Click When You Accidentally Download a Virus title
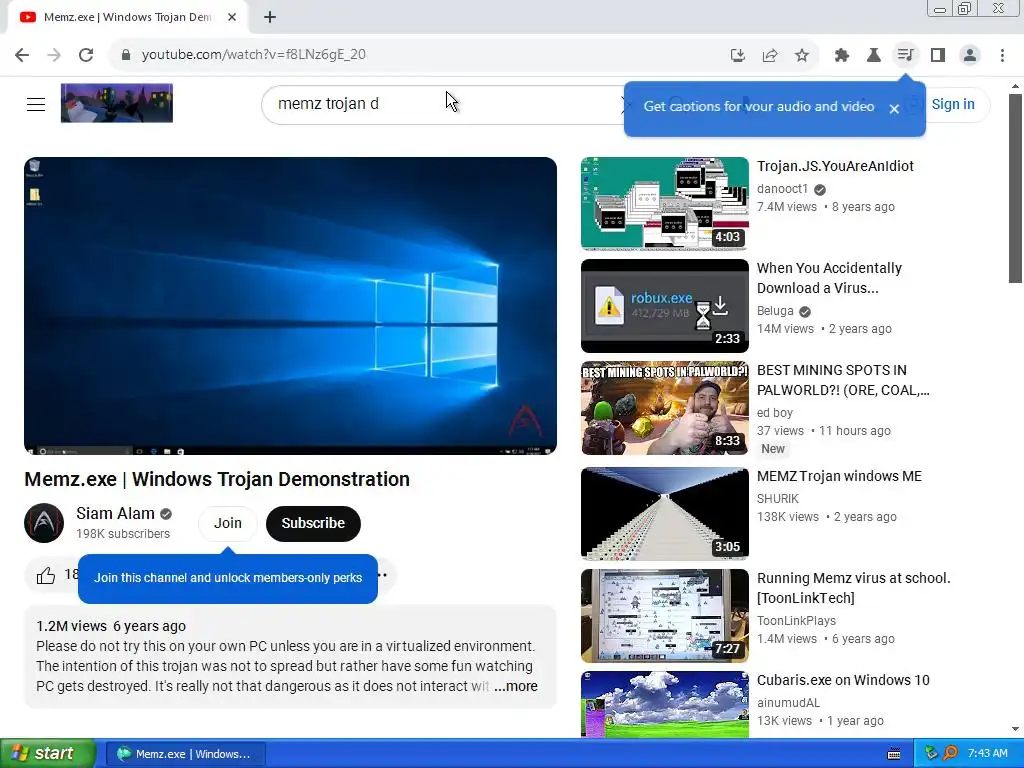1024x768 pixels. pyautogui.click(x=829, y=278)
